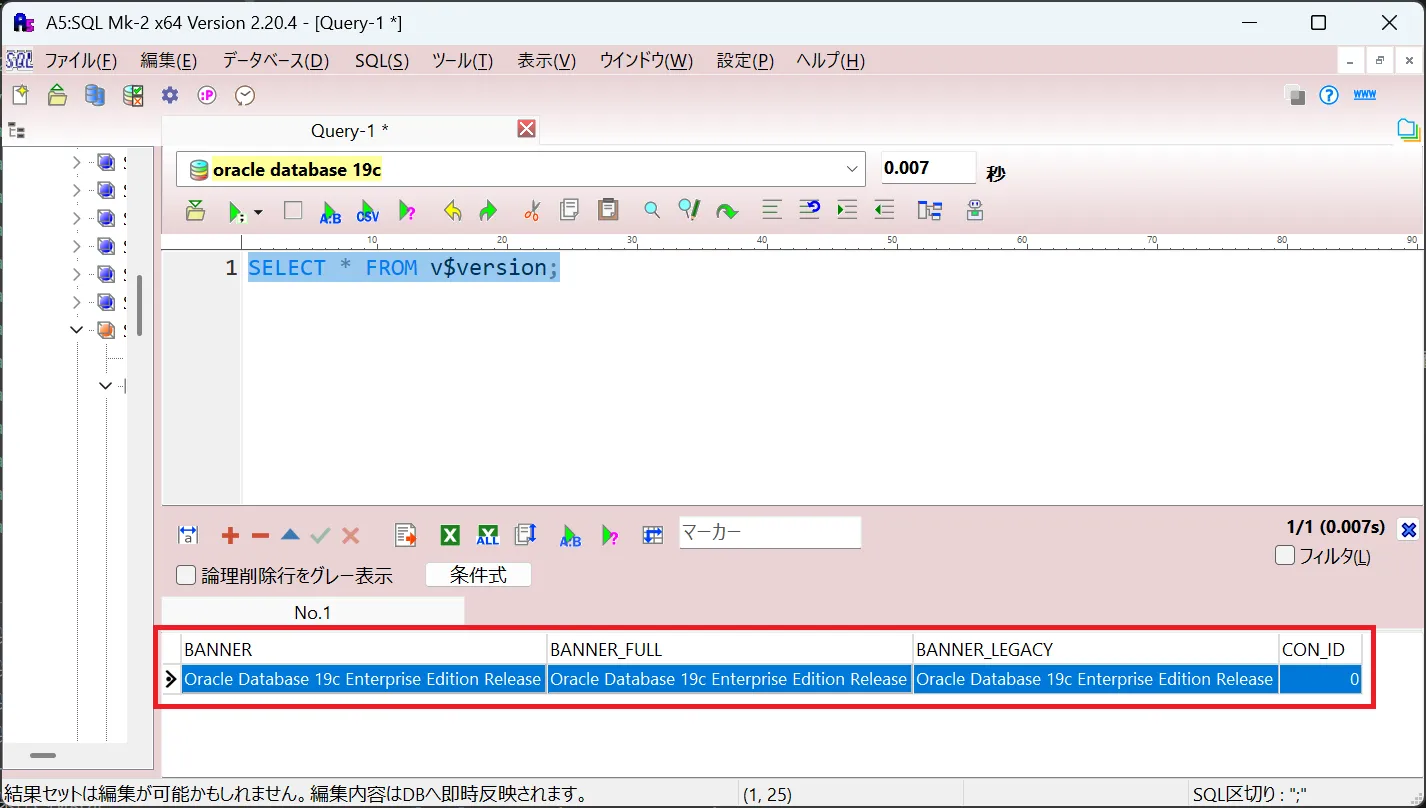The height and width of the screenshot is (808, 1426).
Task: Select the CON_ID cell showing 0
Action: point(1320,679)
